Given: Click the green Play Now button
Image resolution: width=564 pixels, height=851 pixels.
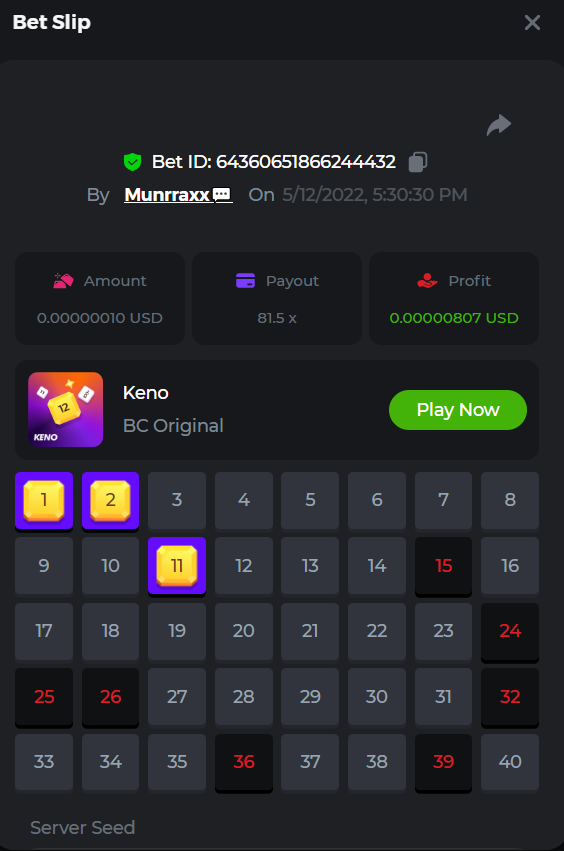Looking at the screenshot, I should pyautogui.click(x=458, y=410).
